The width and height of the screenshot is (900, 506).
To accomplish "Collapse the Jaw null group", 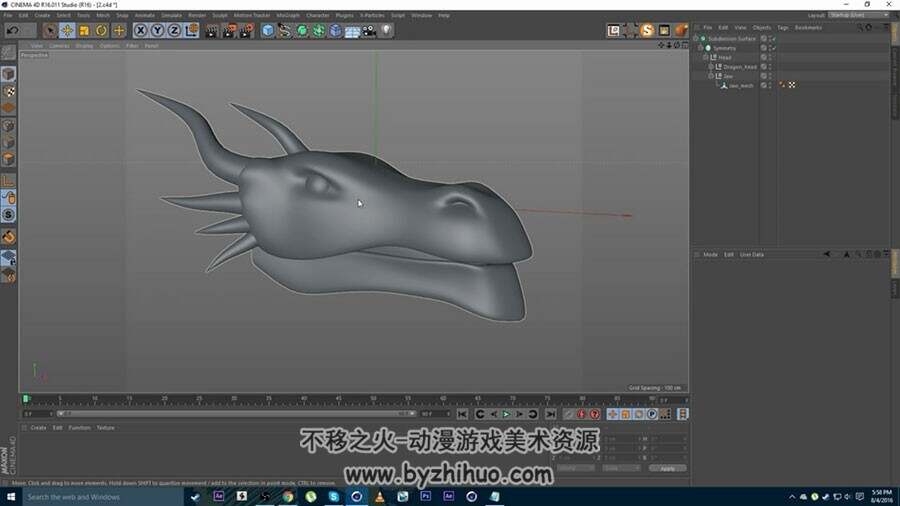I will [x=711, y=76].
